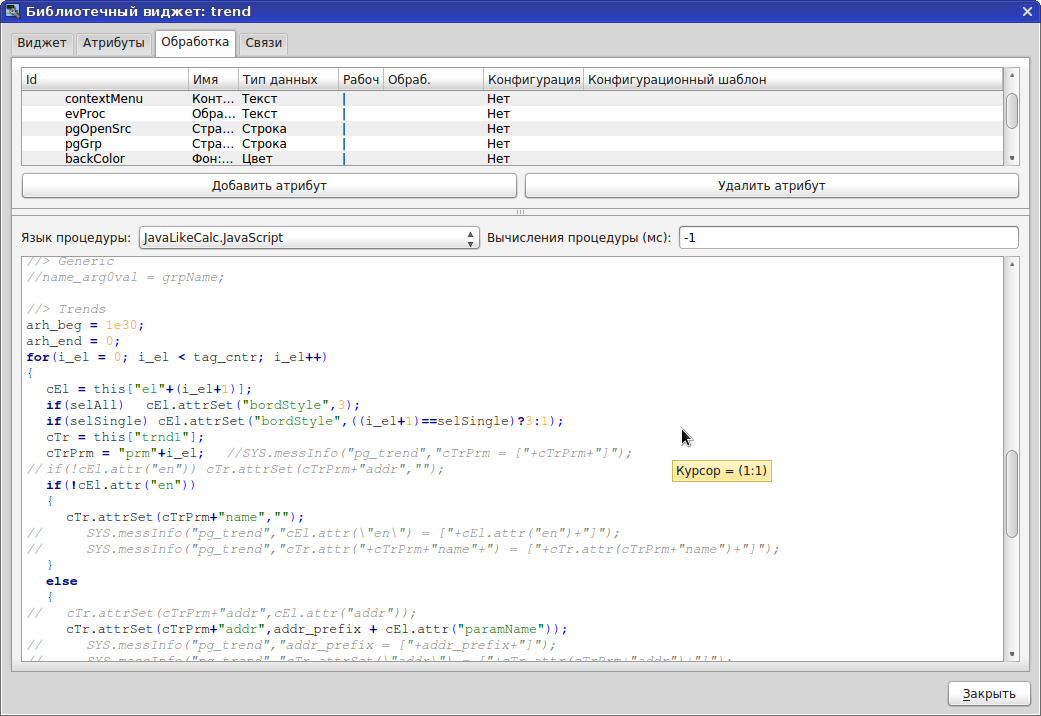The image size is (1041, 716).
Task: Click the Добавить атрибут button
Action: coord(269,186)
